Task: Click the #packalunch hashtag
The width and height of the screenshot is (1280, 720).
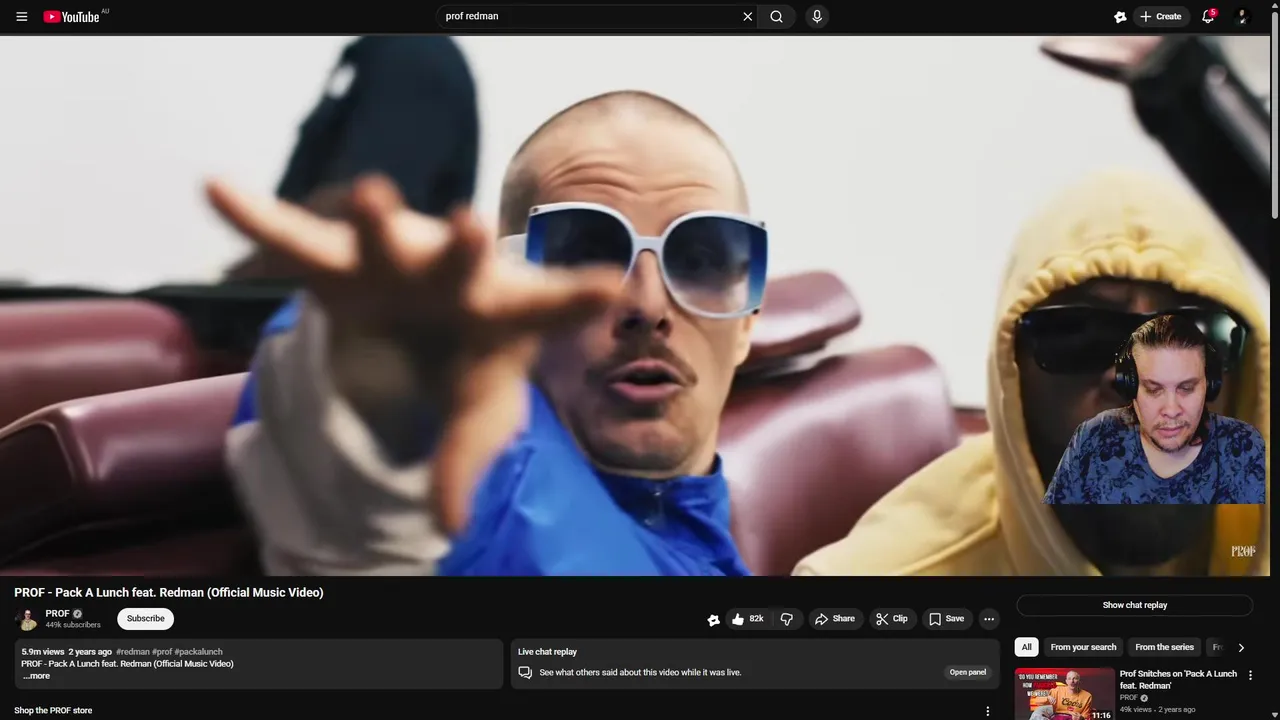Action: coord(199,652)
